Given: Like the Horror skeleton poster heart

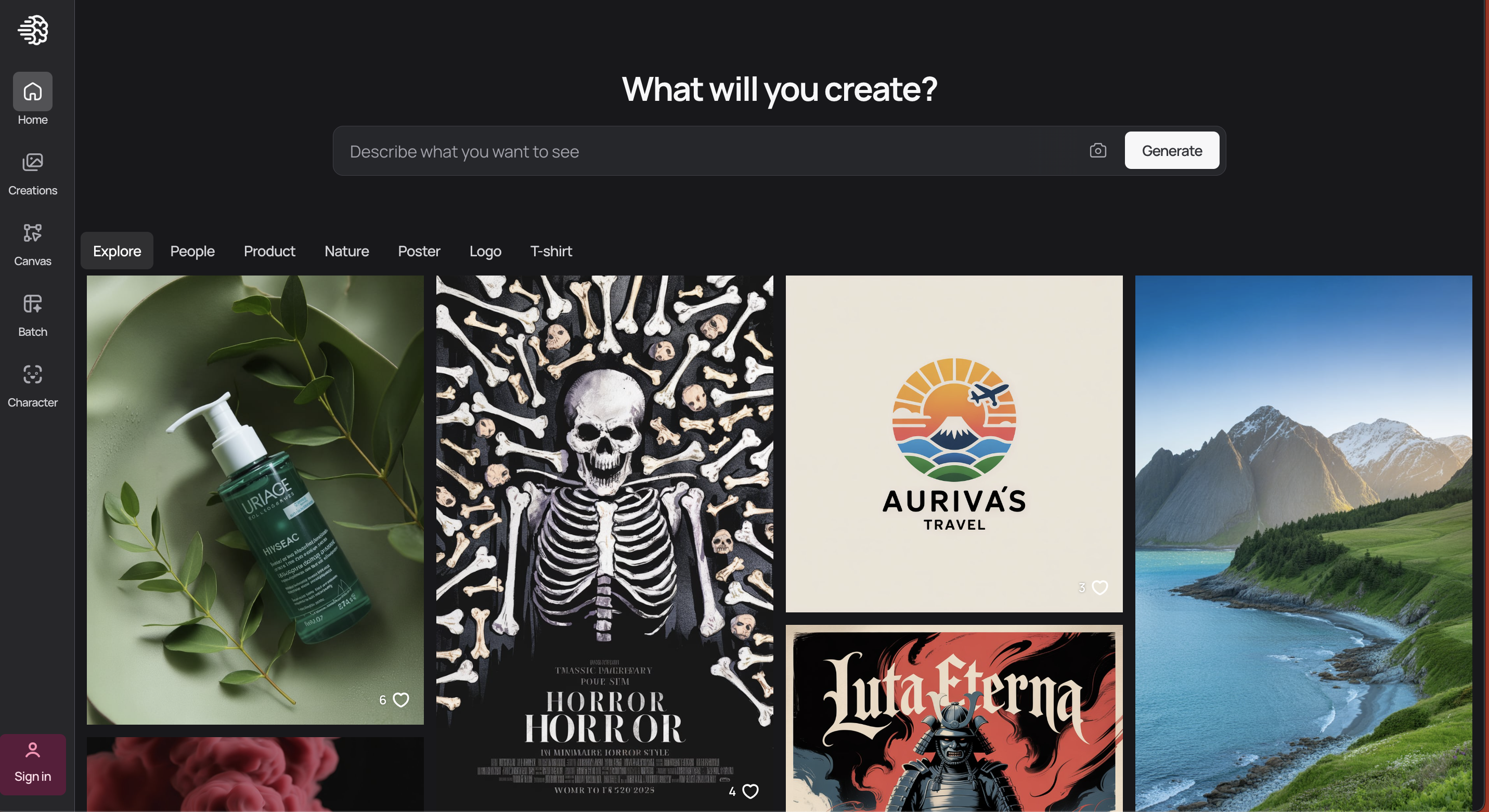Looking at the screenshot, I should coord(750,791).
